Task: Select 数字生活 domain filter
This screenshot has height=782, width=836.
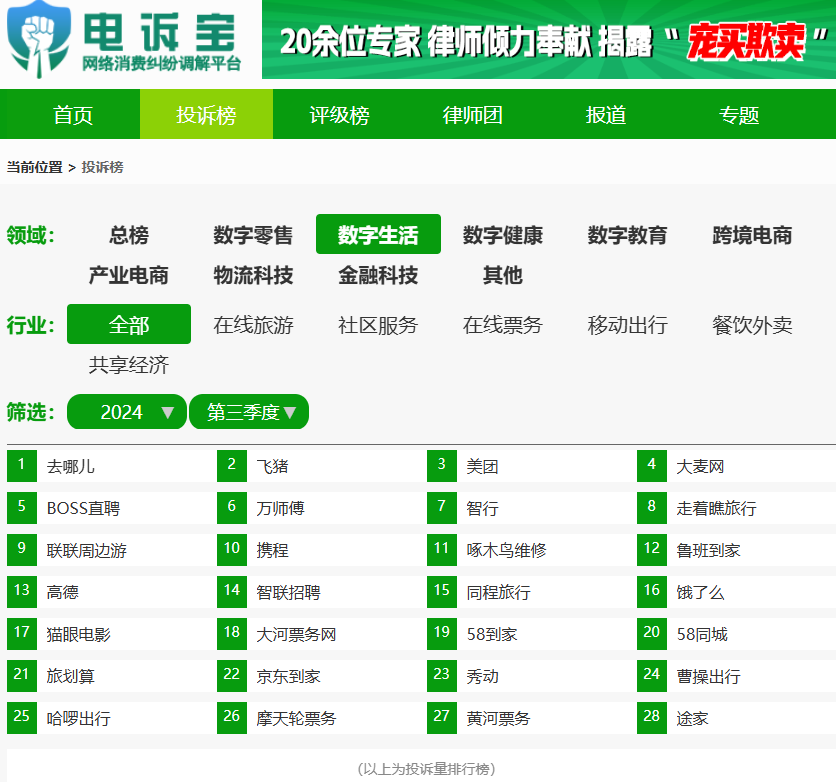Action: (x=379, y=234)
